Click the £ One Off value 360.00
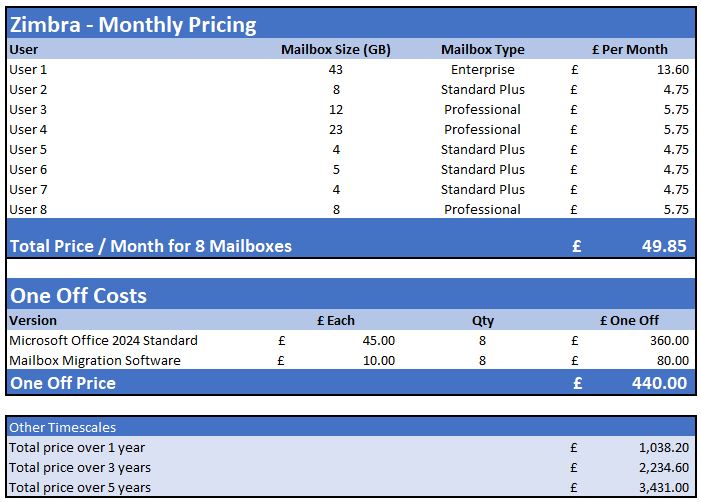Image resolution: width=701 pixels, height=502 pixels. tap(669, 341)
